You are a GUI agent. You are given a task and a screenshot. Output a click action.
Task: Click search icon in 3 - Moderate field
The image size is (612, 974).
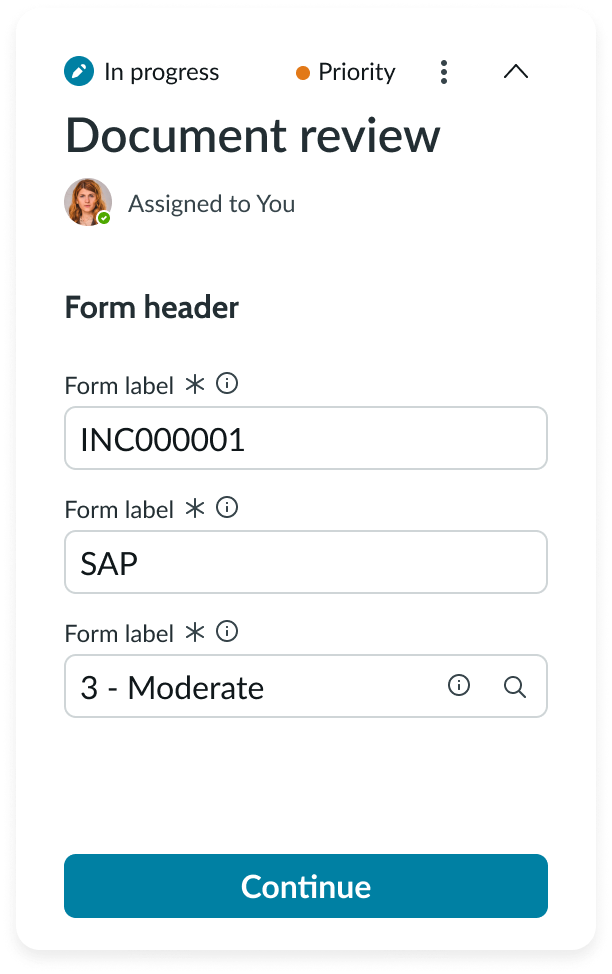pos(515,687)
